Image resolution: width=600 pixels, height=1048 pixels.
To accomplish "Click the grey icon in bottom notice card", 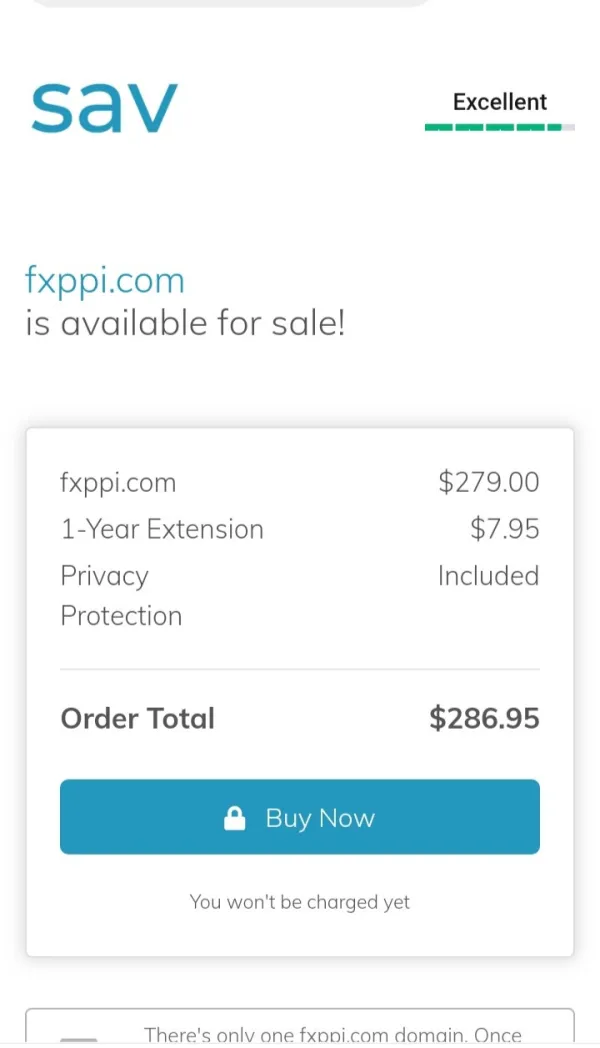I will point(79,1040).
